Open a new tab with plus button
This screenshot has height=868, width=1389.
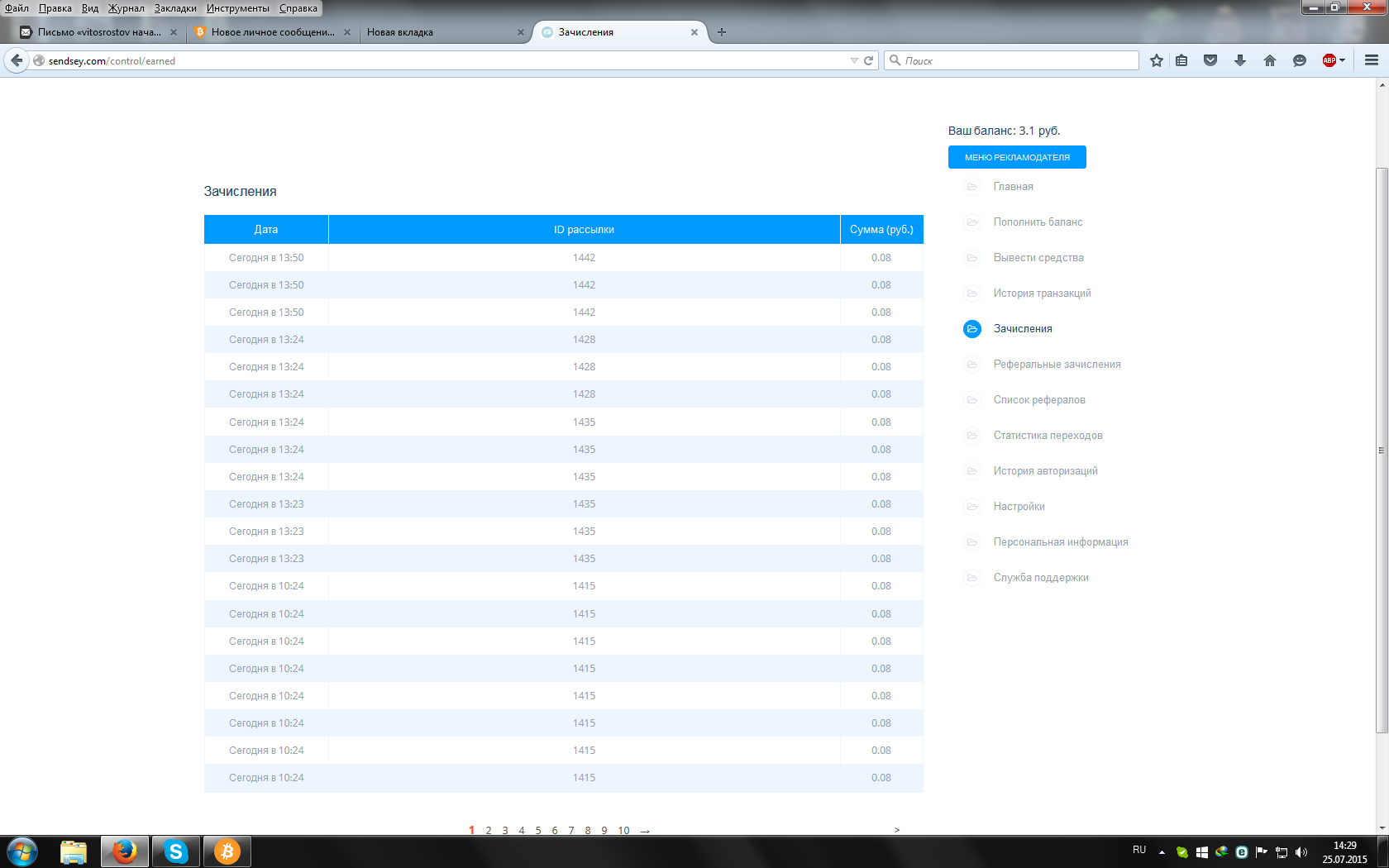point(722,32)
